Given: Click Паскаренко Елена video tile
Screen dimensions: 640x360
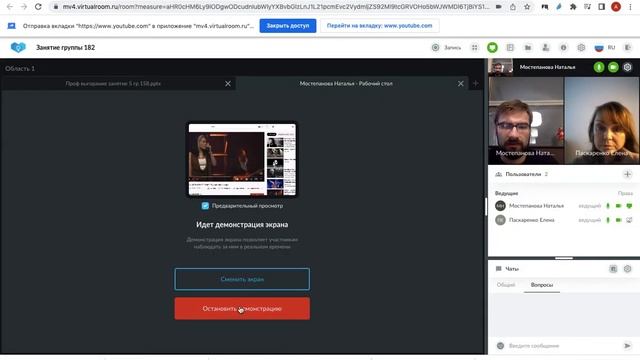Looking at the screenshot, I should [x=602, y=121].
